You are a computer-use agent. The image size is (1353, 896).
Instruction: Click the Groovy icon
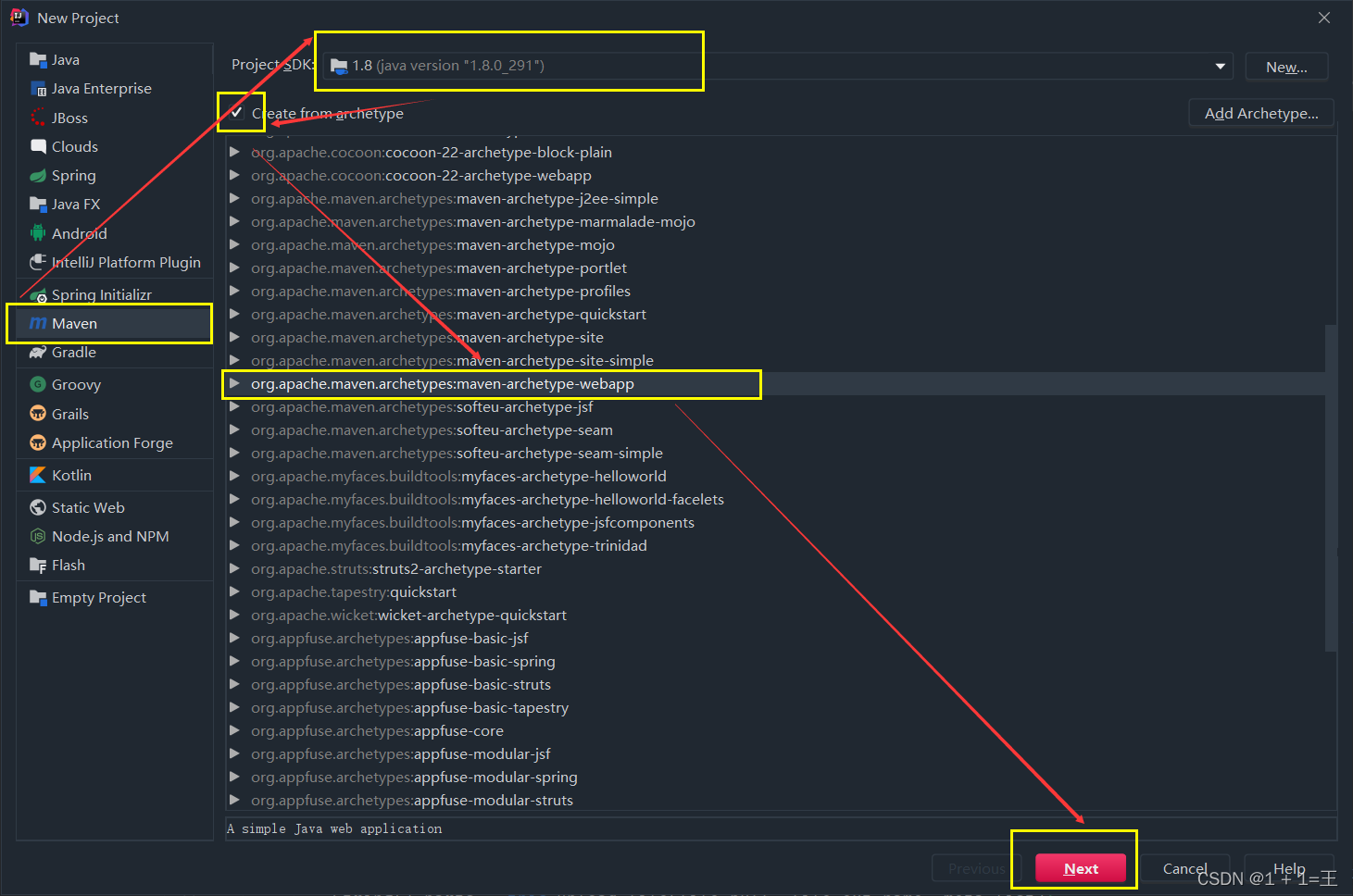click(38, 384)
